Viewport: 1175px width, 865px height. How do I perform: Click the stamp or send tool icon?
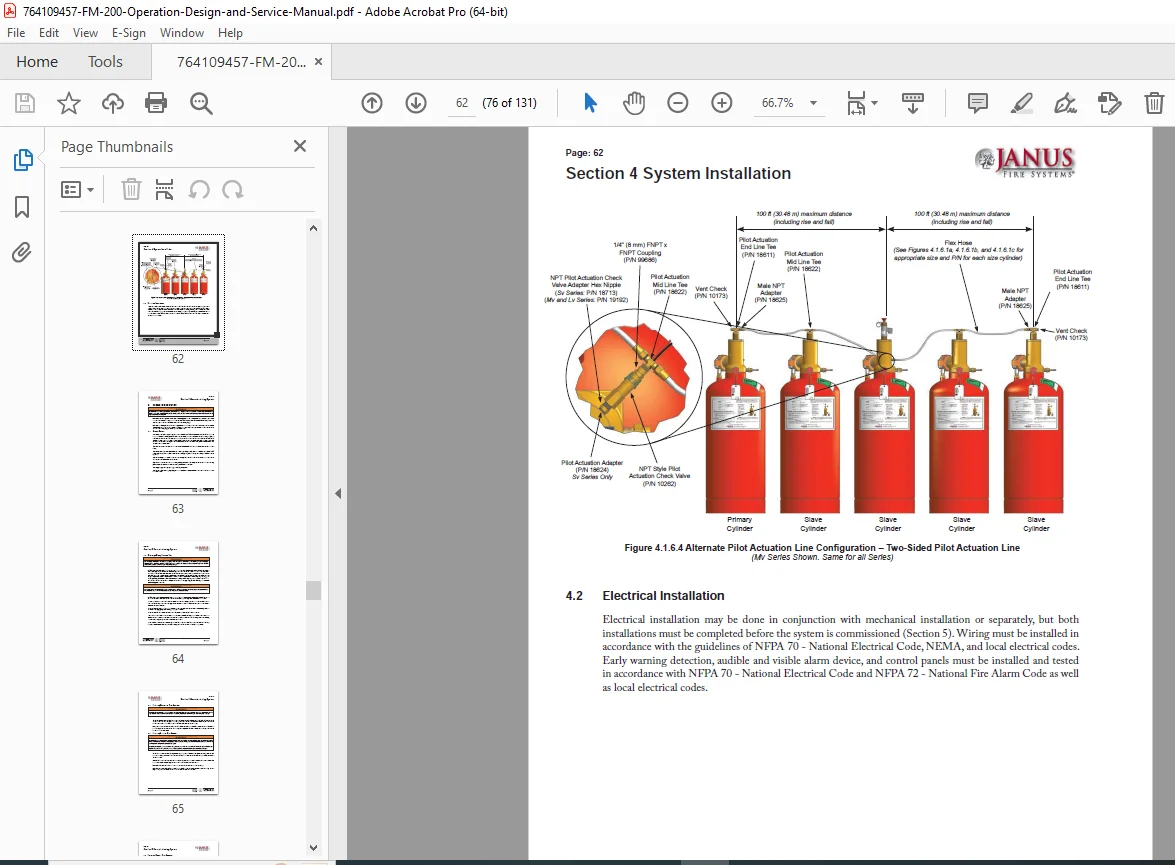tap(1110, 103)
